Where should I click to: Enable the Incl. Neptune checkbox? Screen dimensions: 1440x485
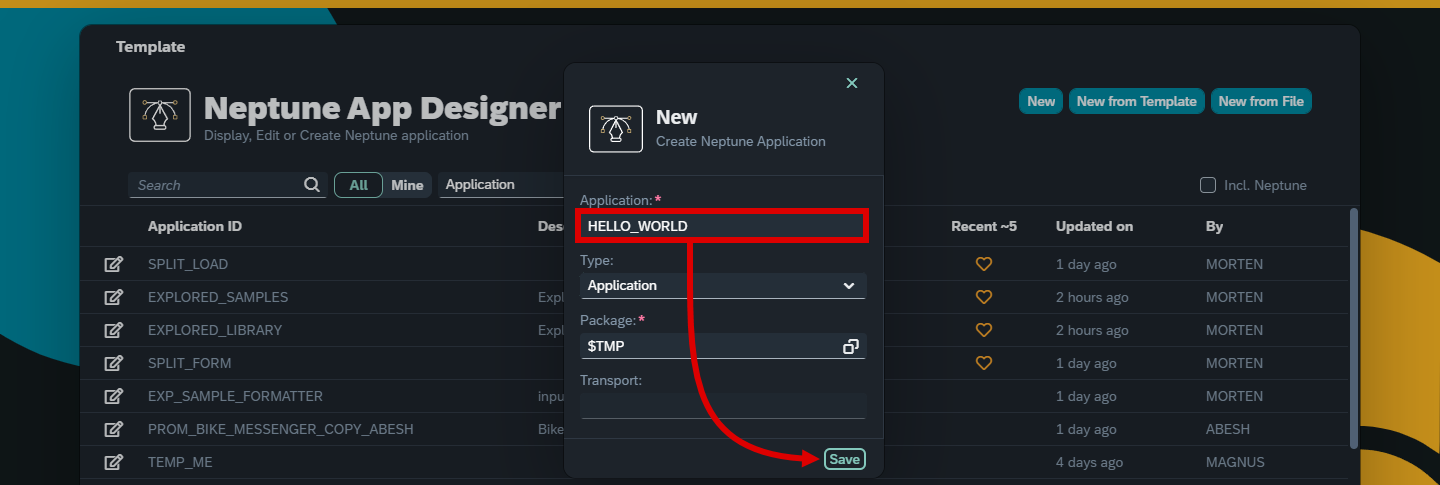coord(1208,185)
